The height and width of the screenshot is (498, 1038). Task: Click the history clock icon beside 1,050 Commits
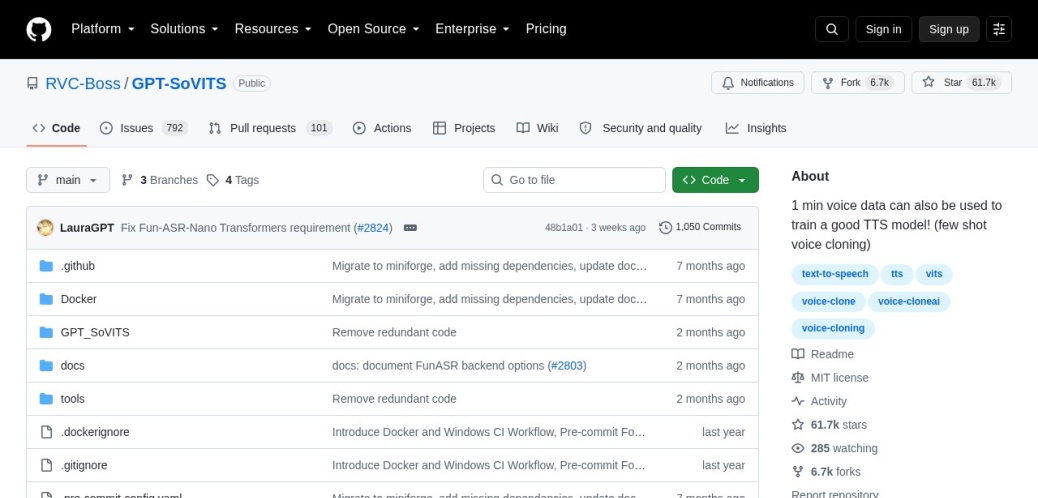pos(665,227)
